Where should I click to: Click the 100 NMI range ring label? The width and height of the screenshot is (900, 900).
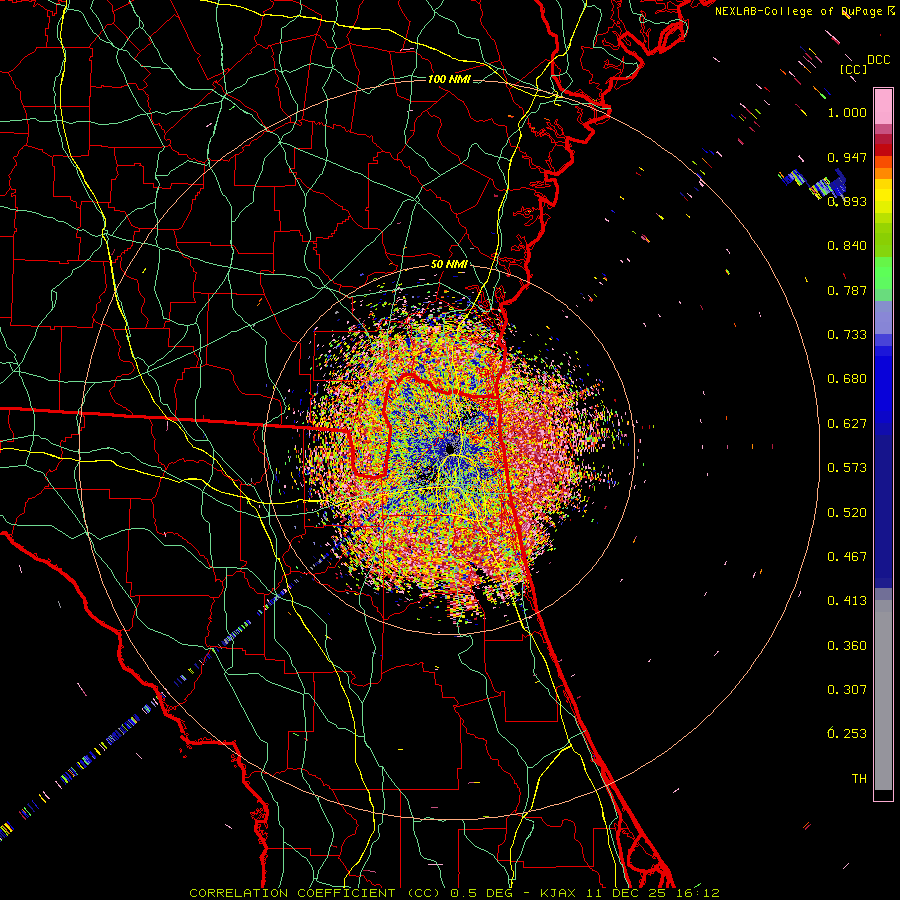[x=449, y=79]
